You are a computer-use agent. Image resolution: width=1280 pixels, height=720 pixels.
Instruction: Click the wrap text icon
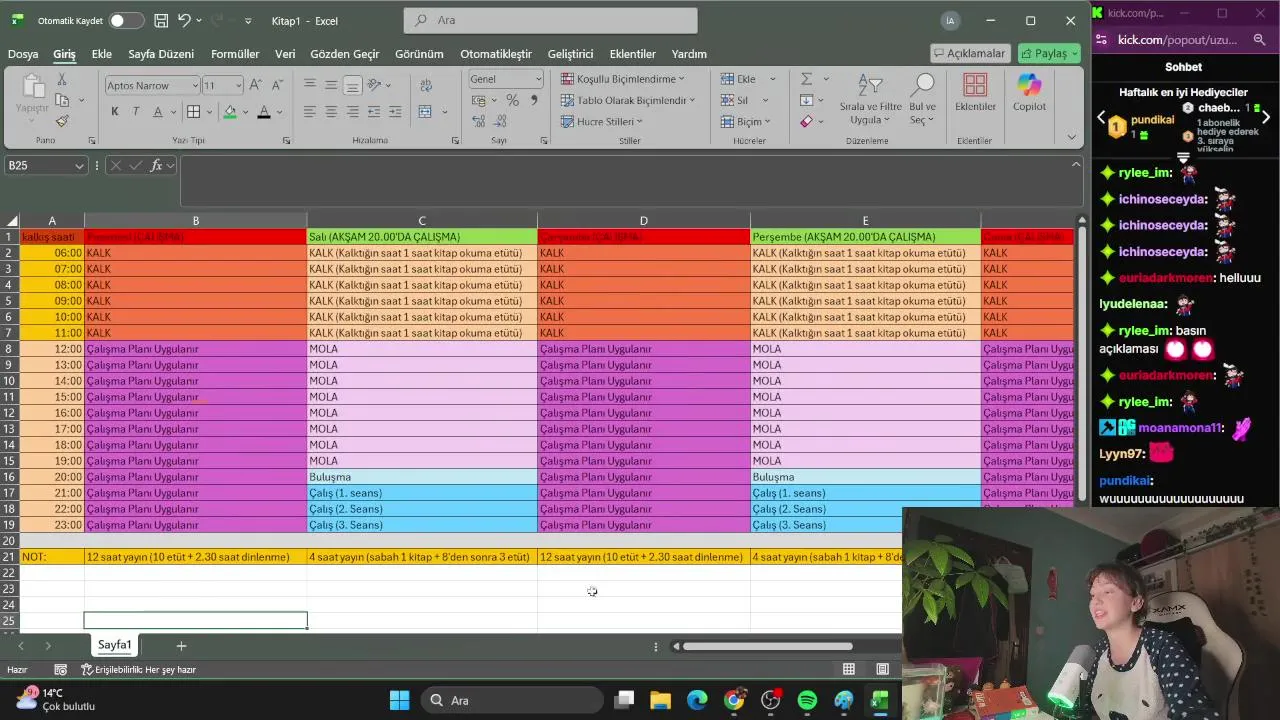pos(427,86)
